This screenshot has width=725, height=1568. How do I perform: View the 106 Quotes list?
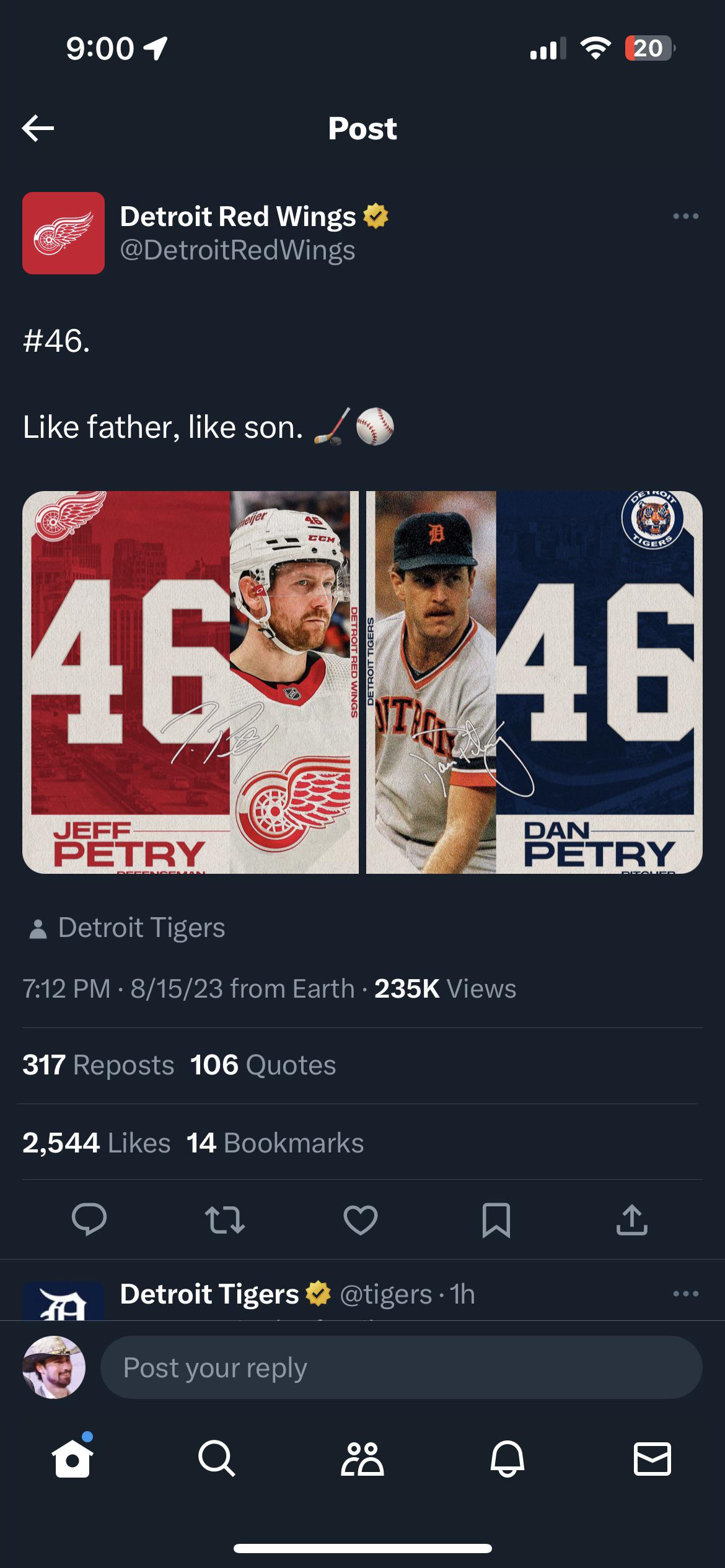(x=263, y=1065)
